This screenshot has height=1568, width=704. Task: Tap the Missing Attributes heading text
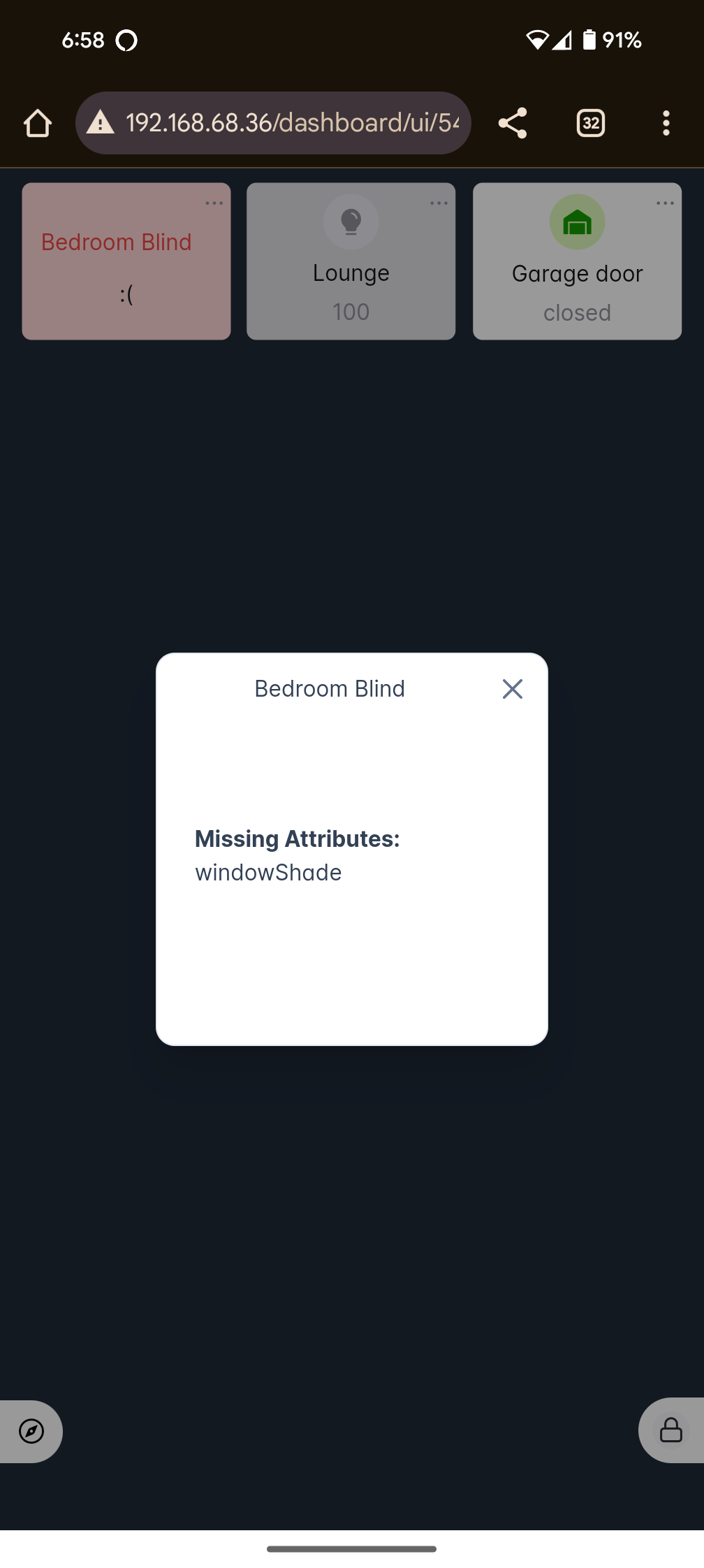click(x=298, y=839)
